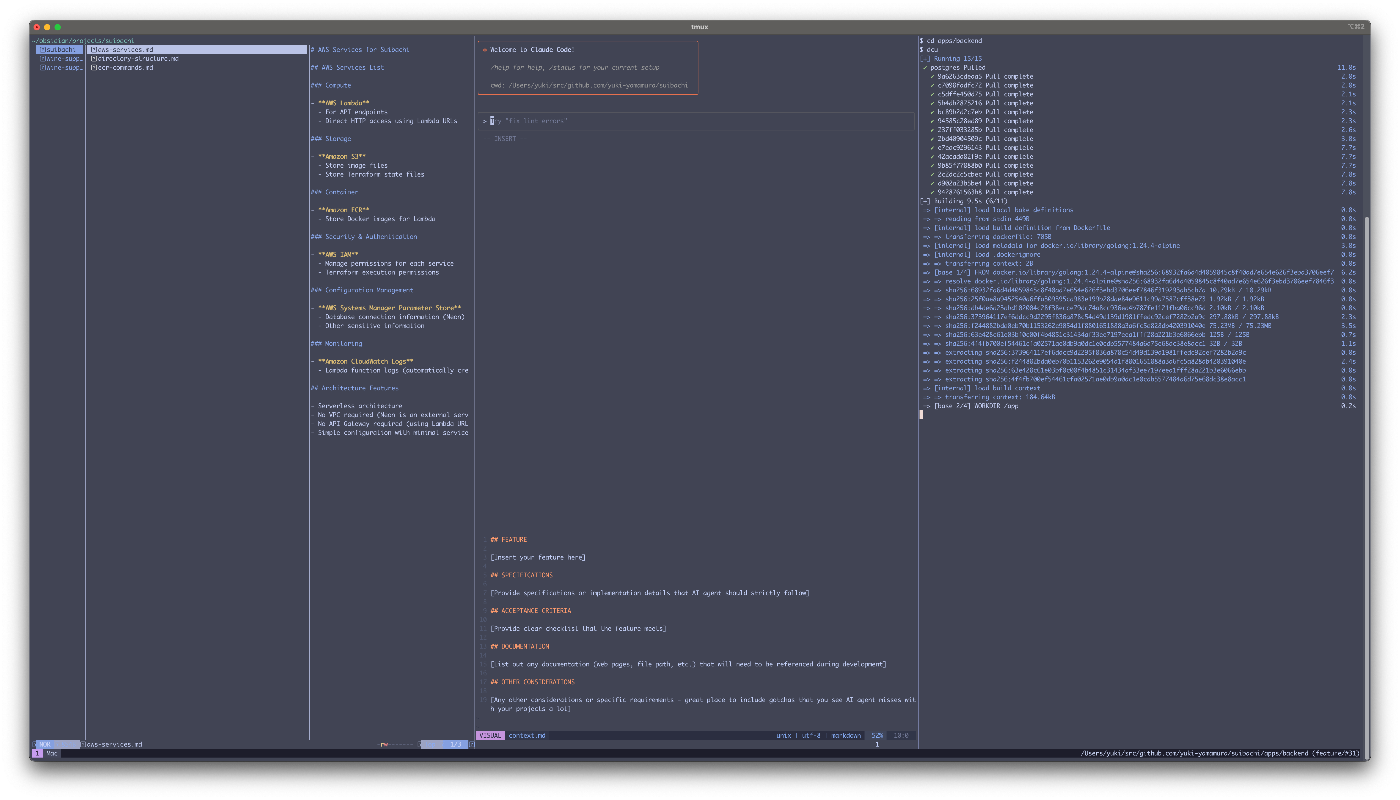This screenshot has width=1400, height=800.
Task: Click 'AWS Systems Manager Parameter Store' line
Action: (x=386, y=308)
